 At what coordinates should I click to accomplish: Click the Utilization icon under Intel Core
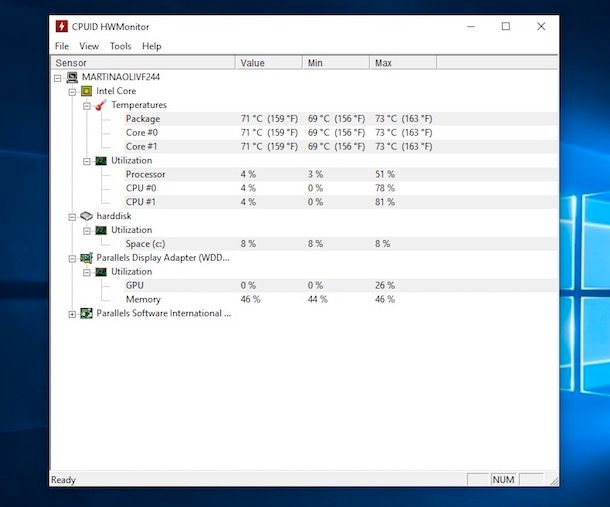[x=101, y=161]
